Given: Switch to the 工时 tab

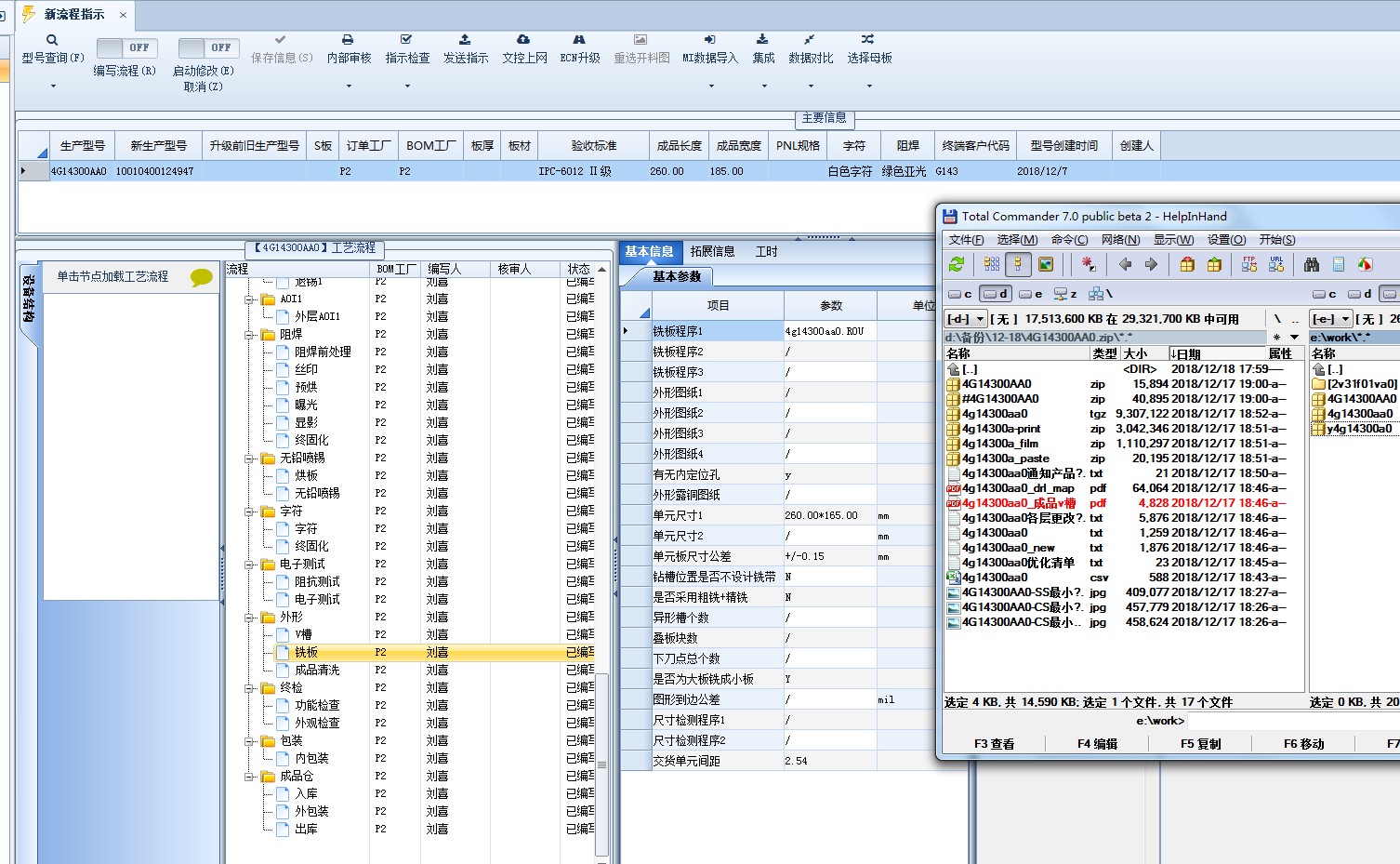Looking at the screenshot, I should 767,251.
